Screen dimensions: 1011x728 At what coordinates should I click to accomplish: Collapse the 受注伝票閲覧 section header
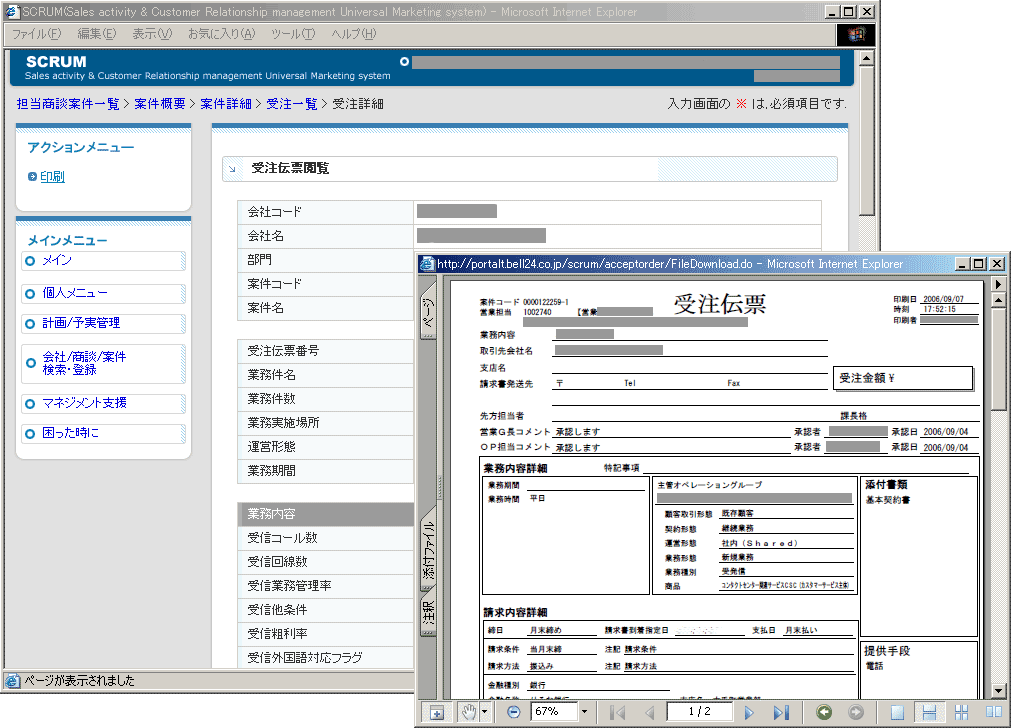[233, 169]
